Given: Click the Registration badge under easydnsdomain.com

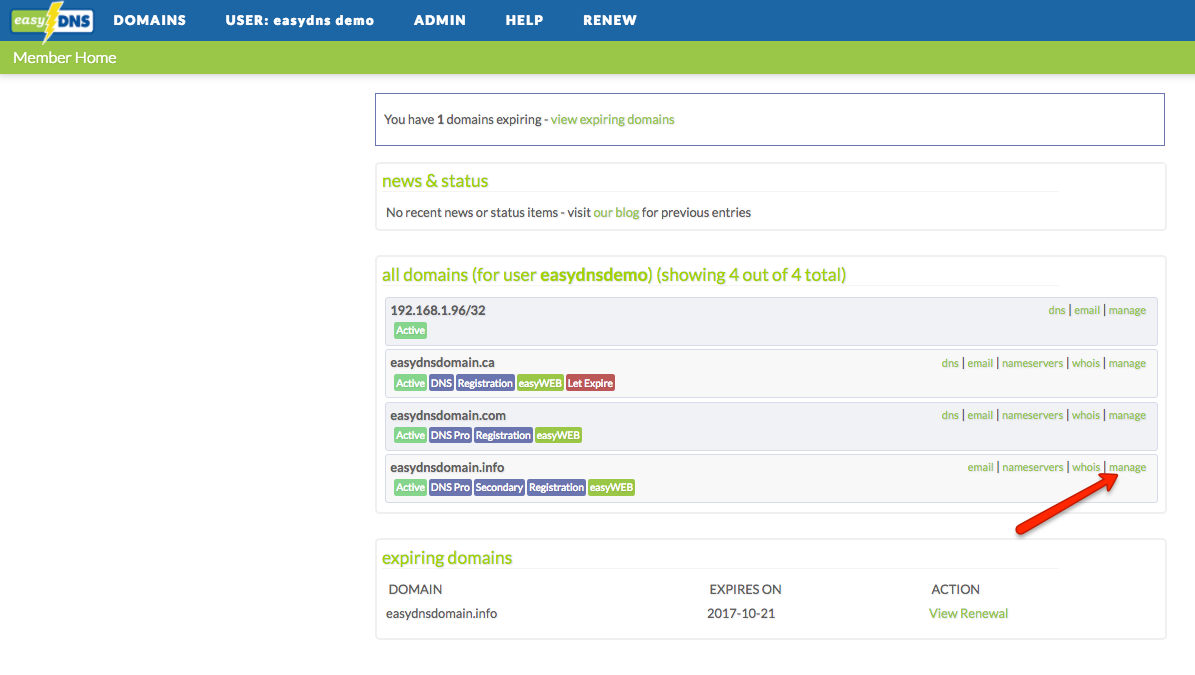Looking at the screenshot, I should (x=504, y=436).
